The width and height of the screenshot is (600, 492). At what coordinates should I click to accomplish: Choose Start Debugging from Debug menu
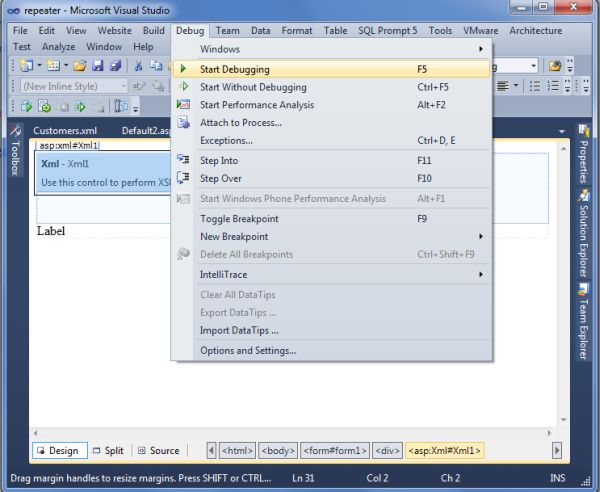[331, 69]
